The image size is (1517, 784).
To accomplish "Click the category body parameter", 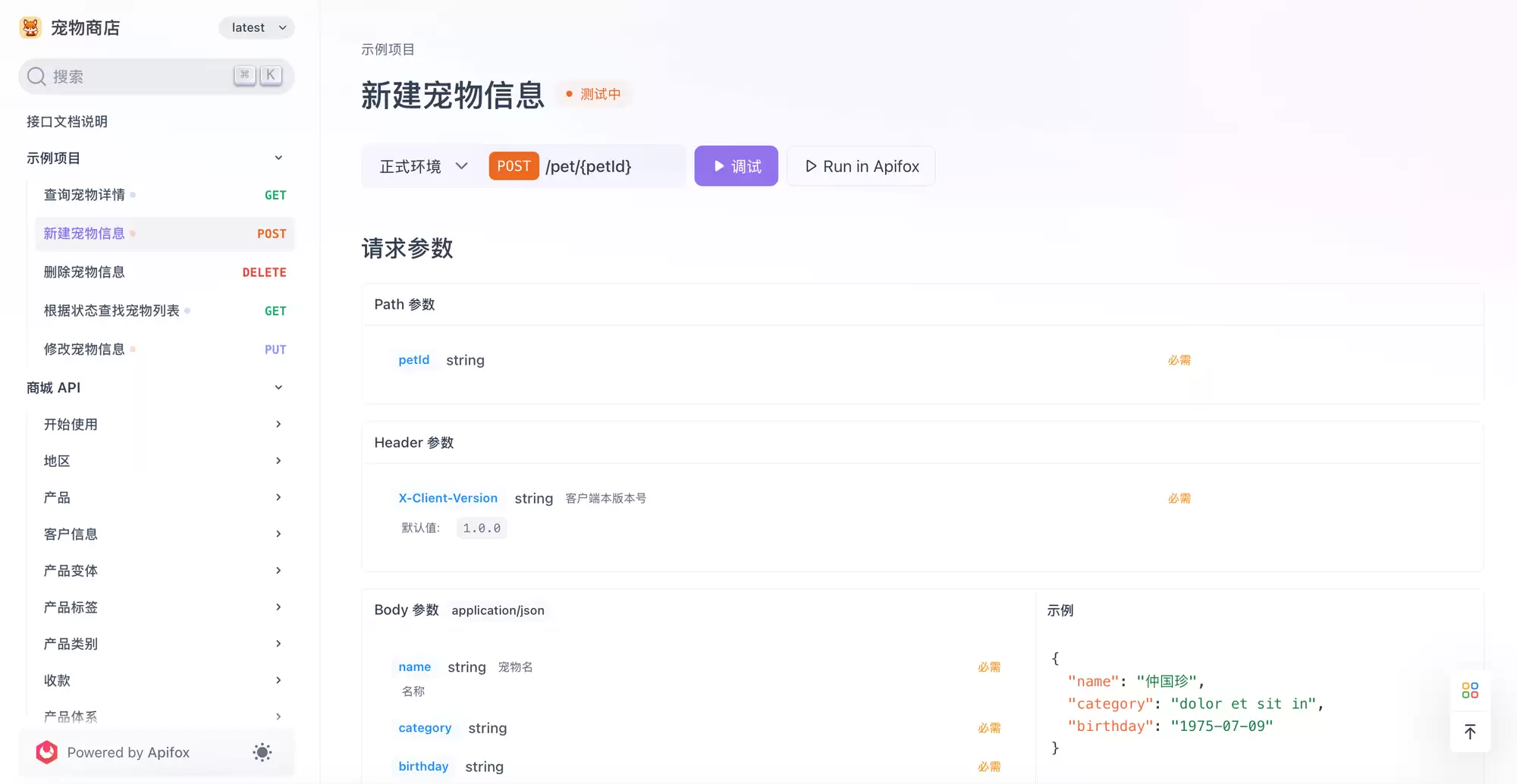I will point(425,728).
